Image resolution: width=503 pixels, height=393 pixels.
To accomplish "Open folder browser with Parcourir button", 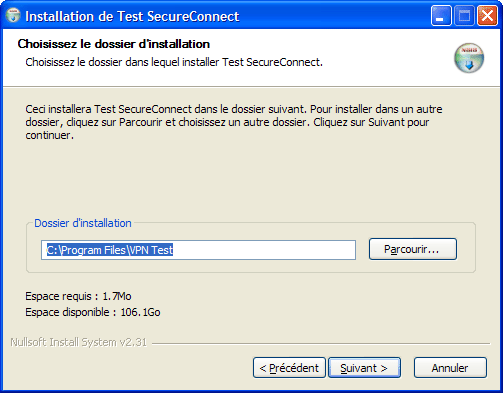I will click(x=413, y=249).
